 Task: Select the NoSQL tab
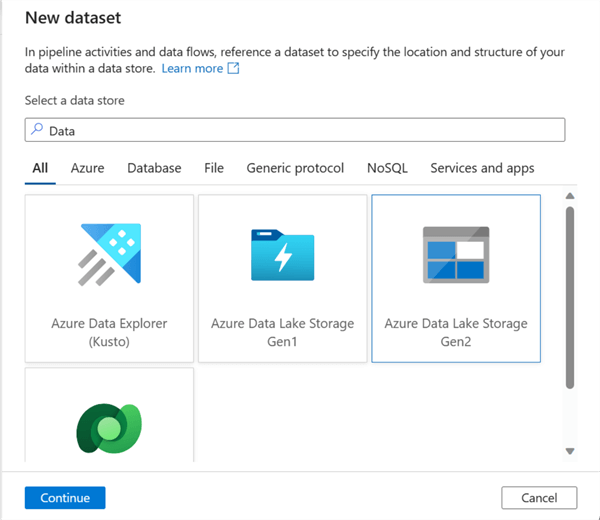click(387, 168)
